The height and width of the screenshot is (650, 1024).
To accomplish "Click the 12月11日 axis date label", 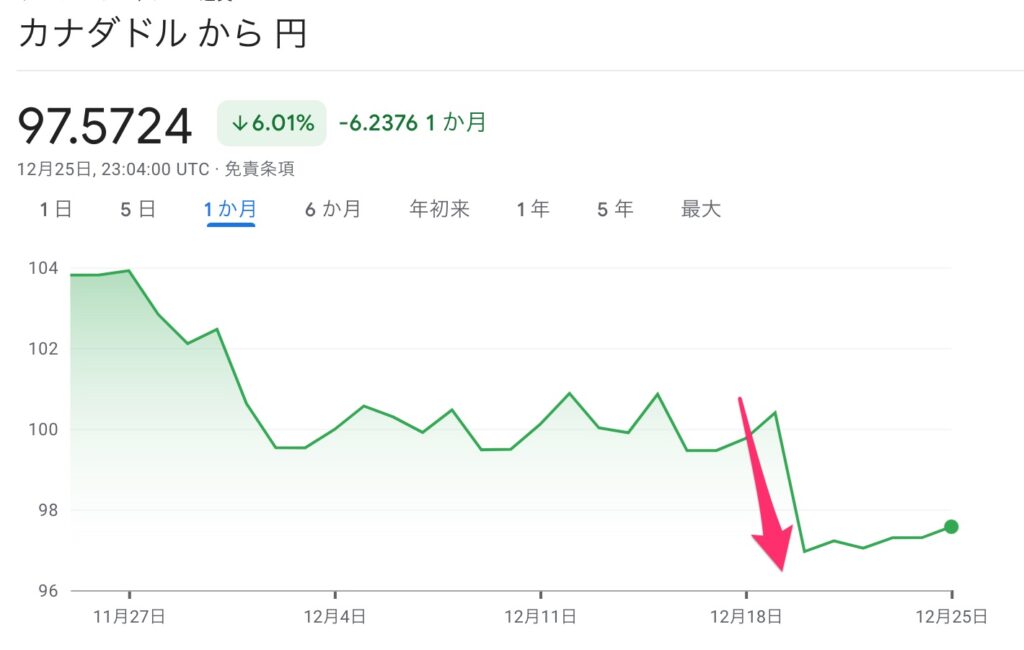I will [541, 616].
